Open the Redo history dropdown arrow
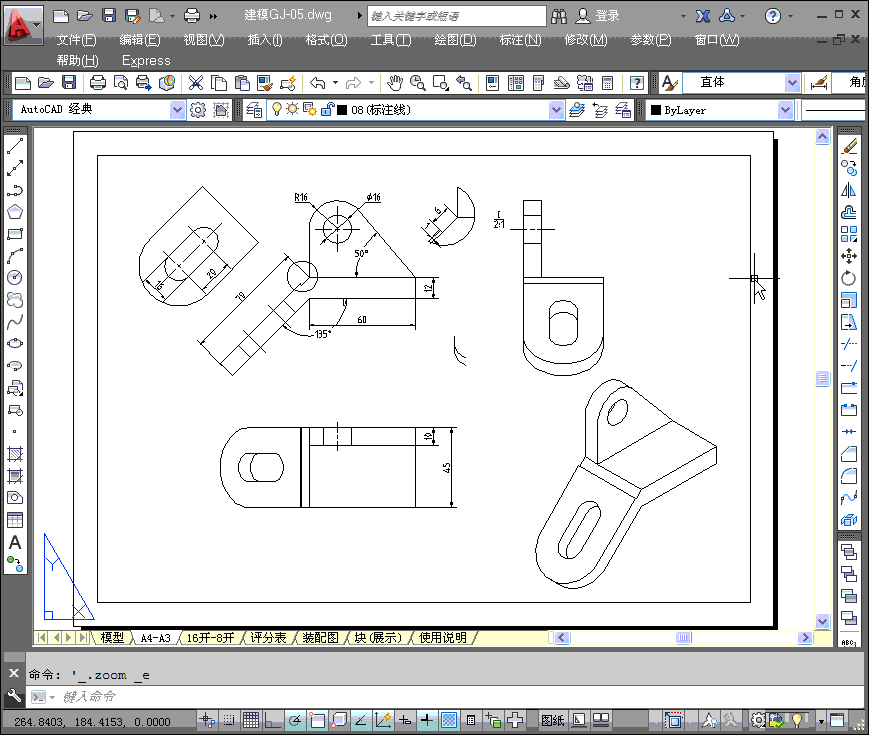Image resolution: width=869 pixels, height=735 pixels. [x=371, y=83]
